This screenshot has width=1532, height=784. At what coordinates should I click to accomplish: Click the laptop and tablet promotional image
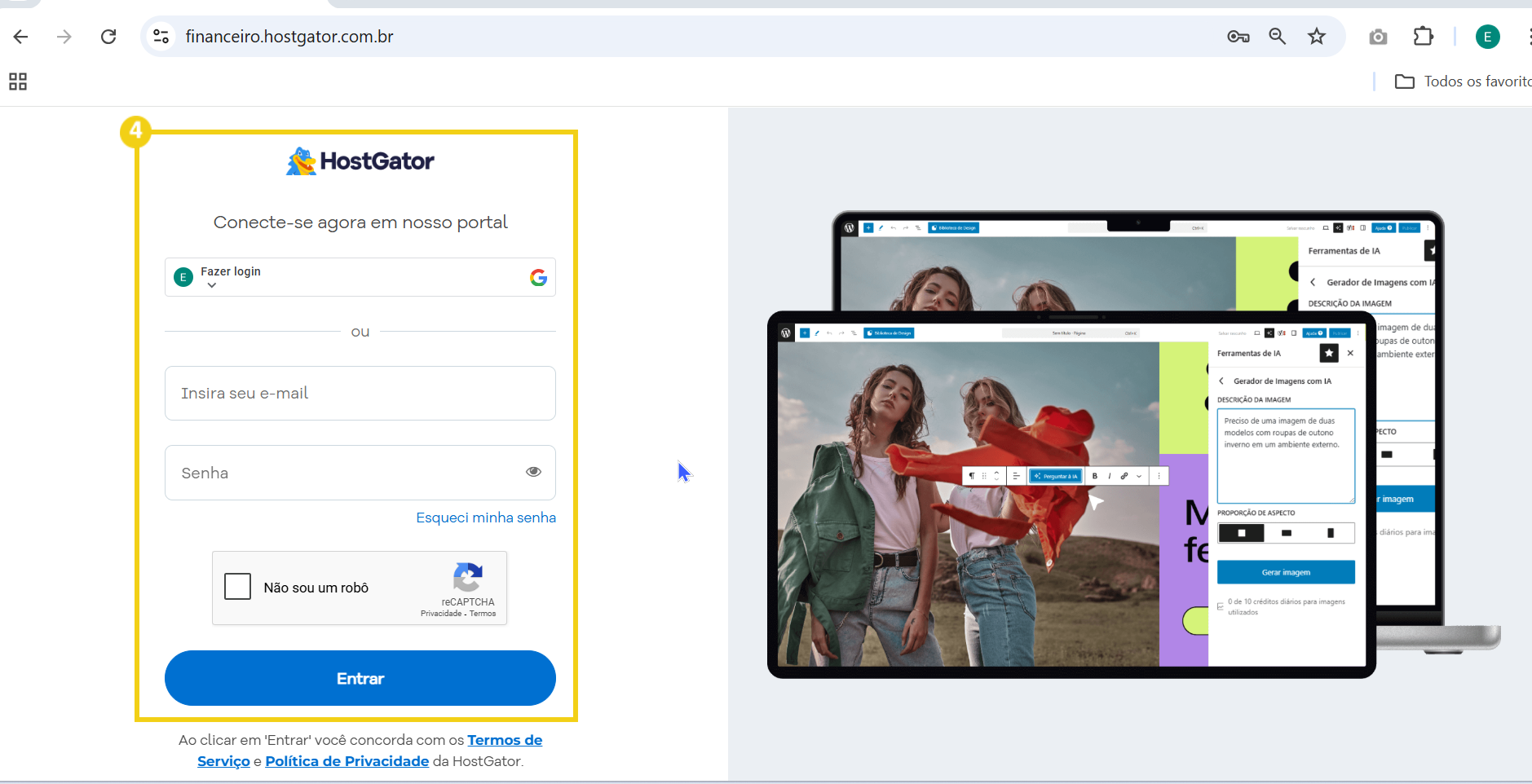point(1133,444)
